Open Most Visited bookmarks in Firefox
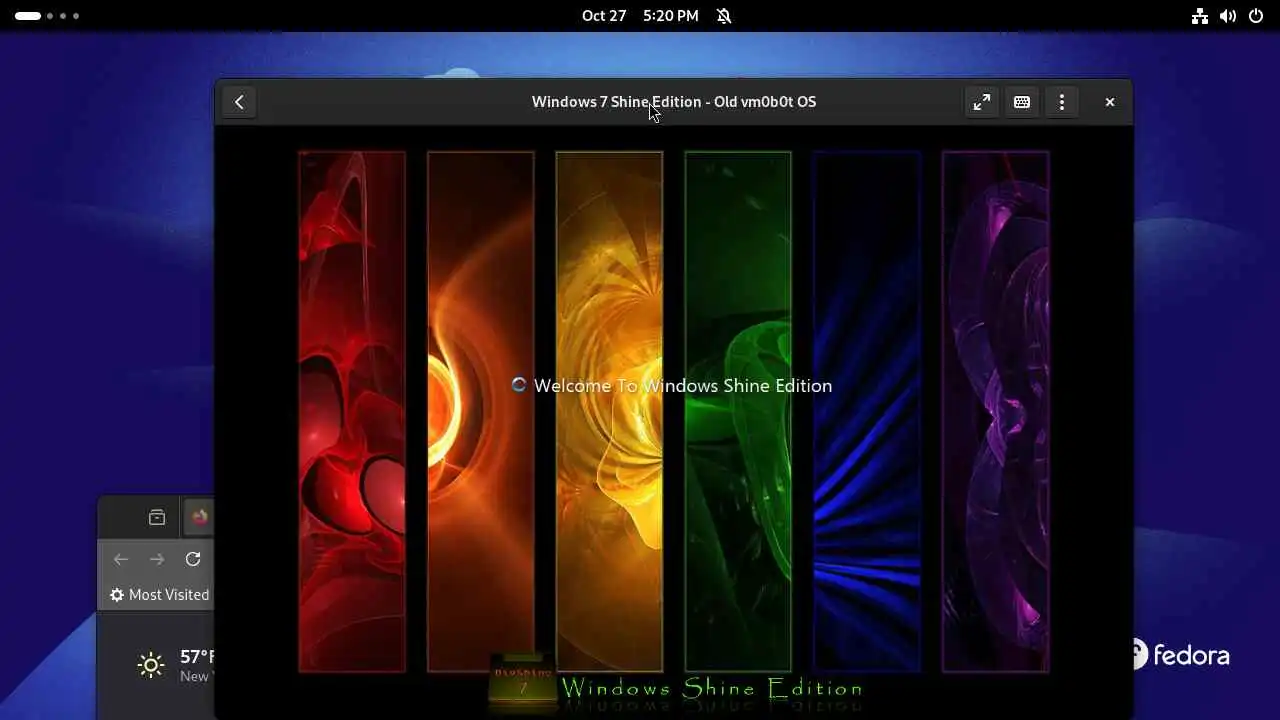1280x720 pixels. coord(160,595)
